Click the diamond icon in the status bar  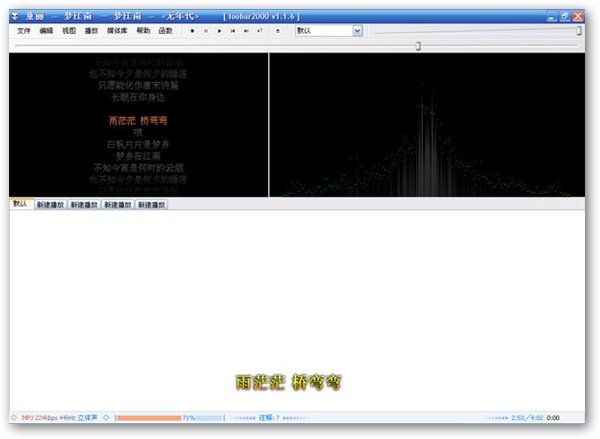coord(106,418)
